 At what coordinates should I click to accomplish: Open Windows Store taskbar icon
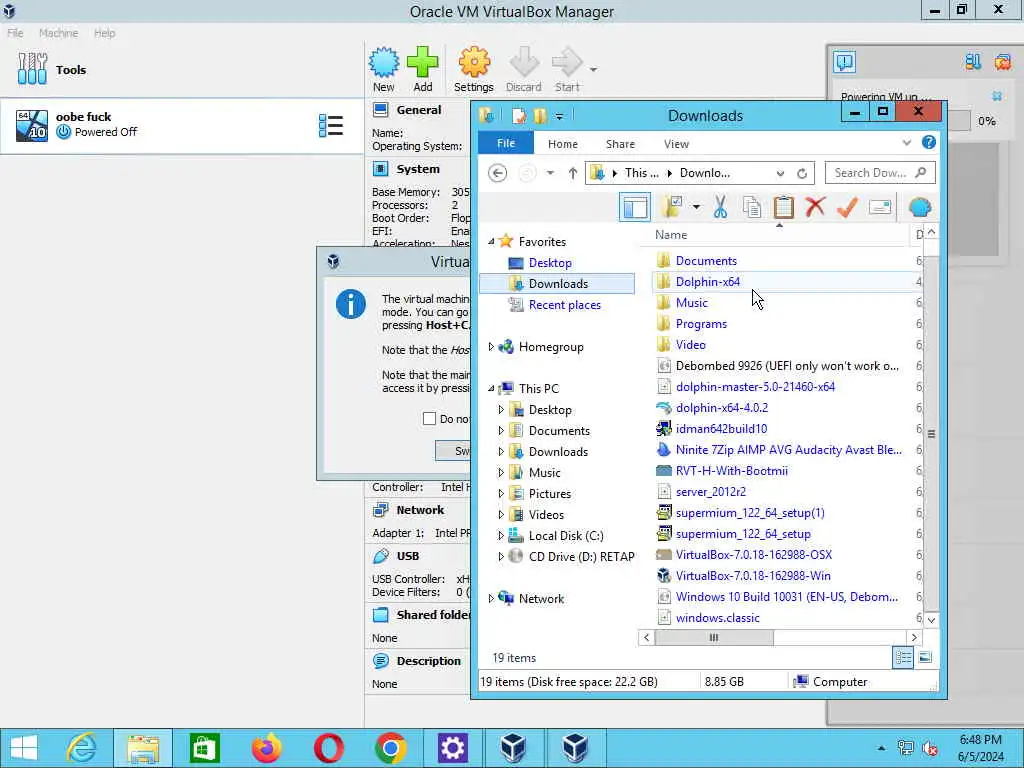point(204,748)
